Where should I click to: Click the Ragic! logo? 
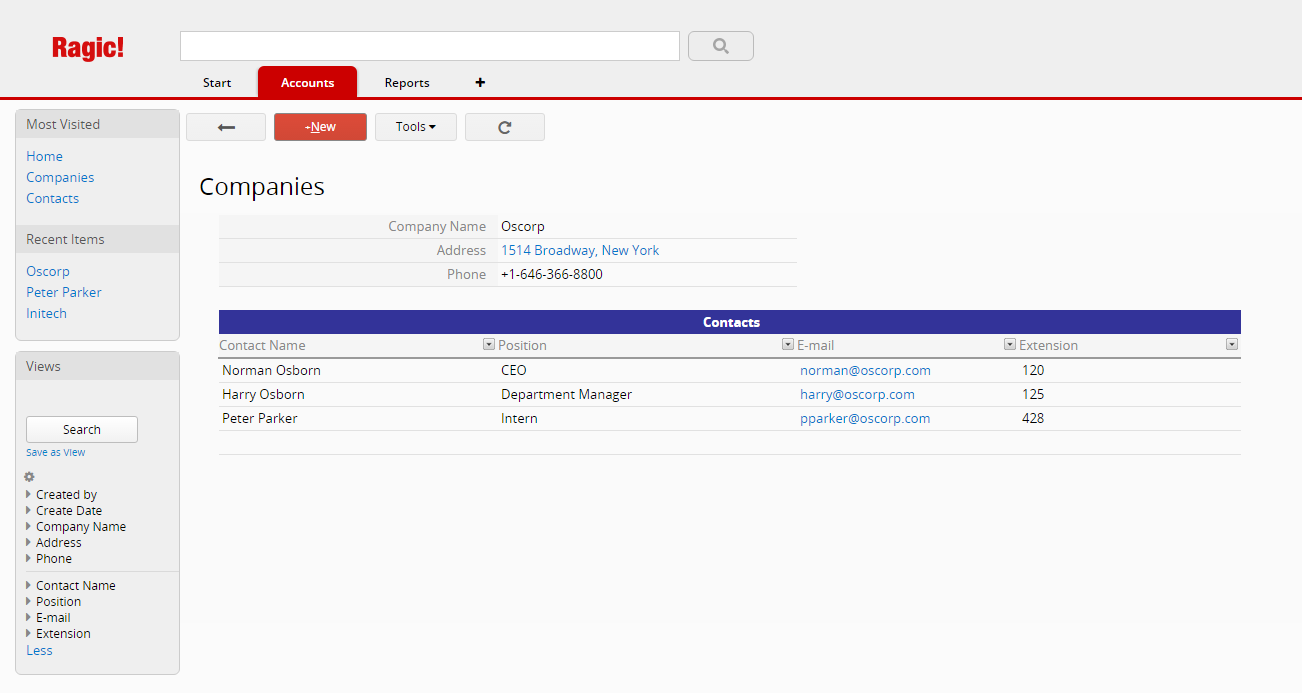[x=88, y=48]
